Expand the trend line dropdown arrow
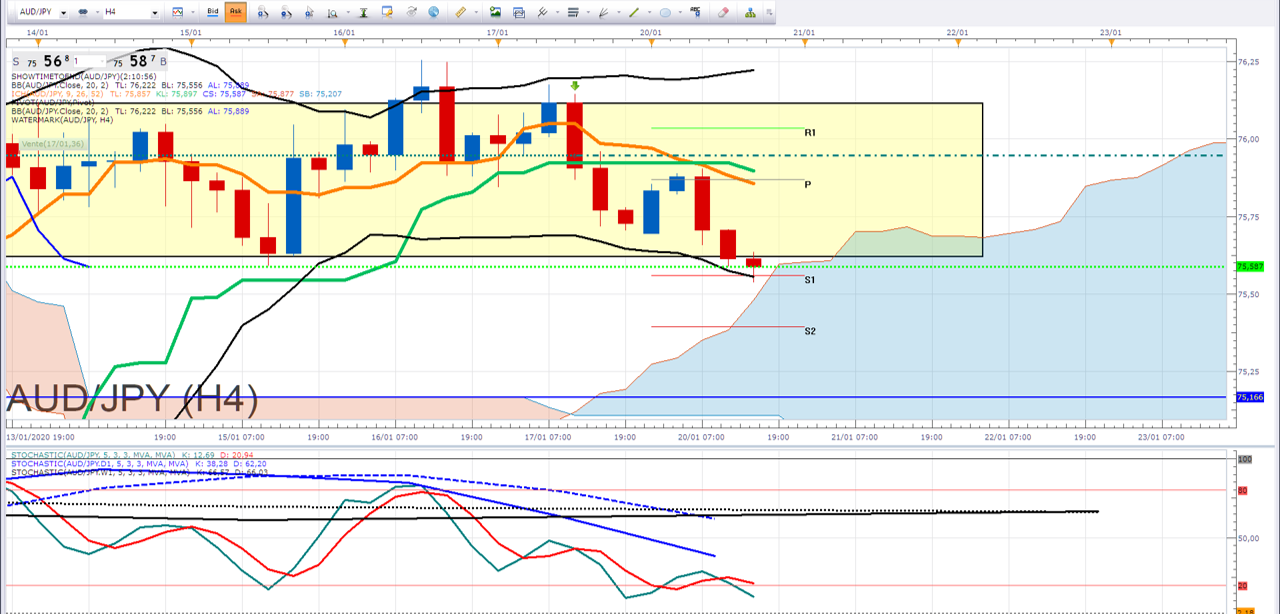 [649, 12]
